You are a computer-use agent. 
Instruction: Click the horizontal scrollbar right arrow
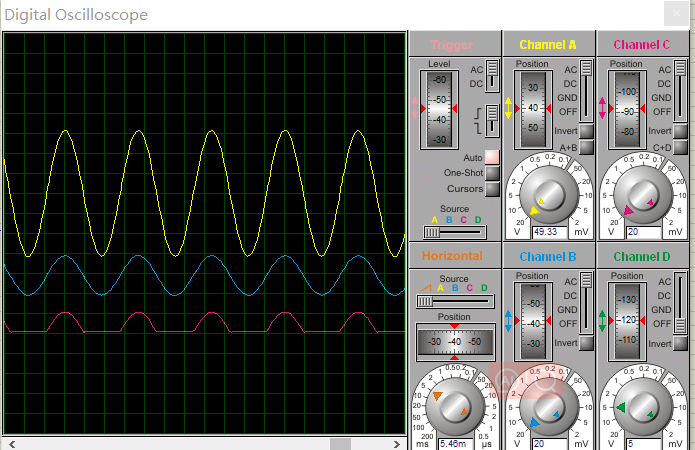397,444
